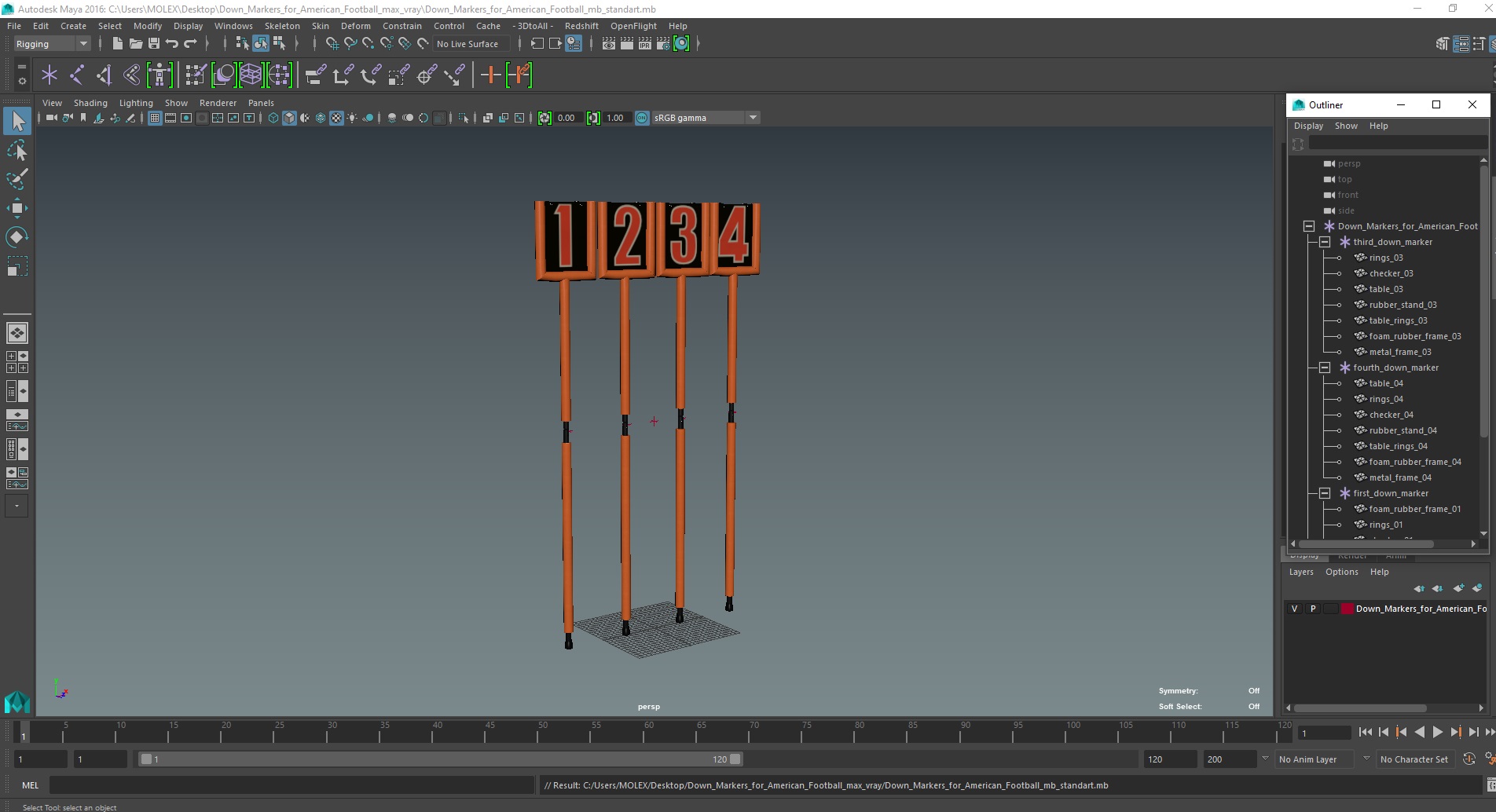Toggle textured display in viewport toolbar

coord(336,118)
